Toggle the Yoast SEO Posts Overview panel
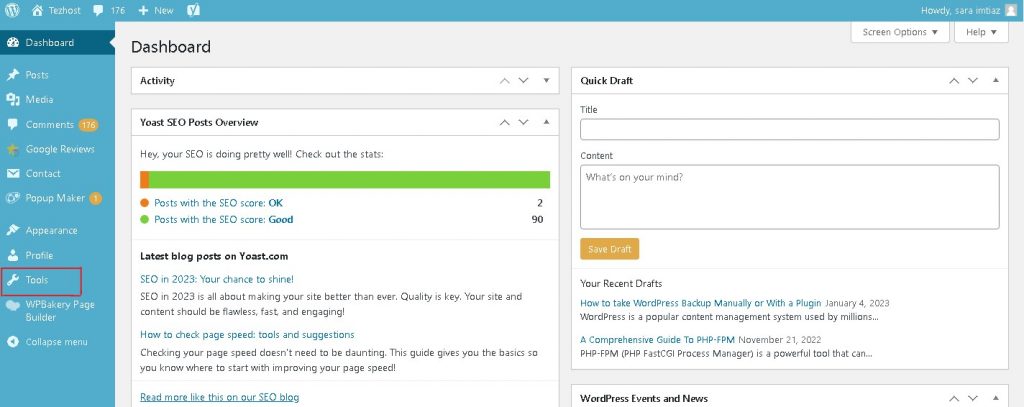 pyautogui.click(x=546, y=122)
